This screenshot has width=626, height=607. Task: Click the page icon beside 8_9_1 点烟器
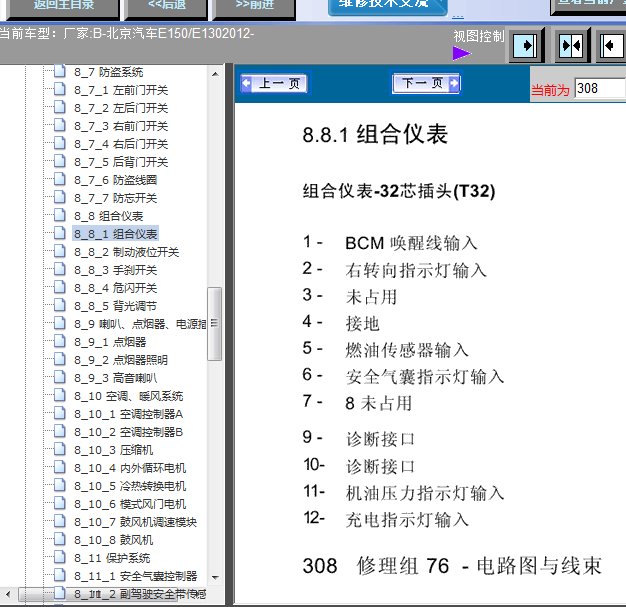pos(59,341)
